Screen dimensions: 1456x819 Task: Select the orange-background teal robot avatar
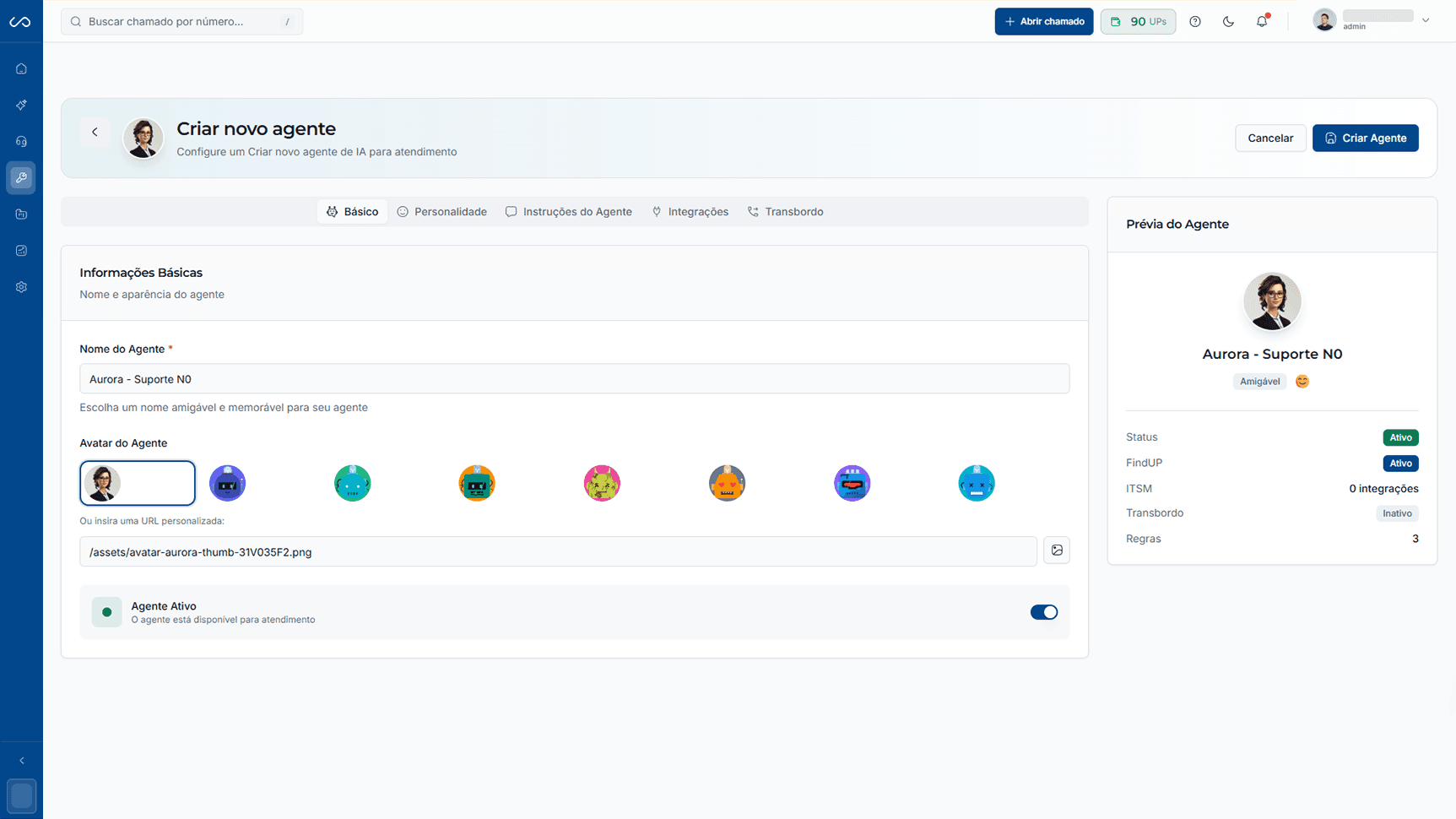(x=477, y=483)
